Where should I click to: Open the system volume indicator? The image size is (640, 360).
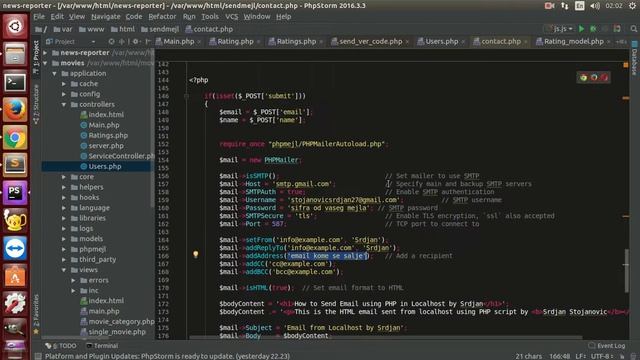point(595,6)
